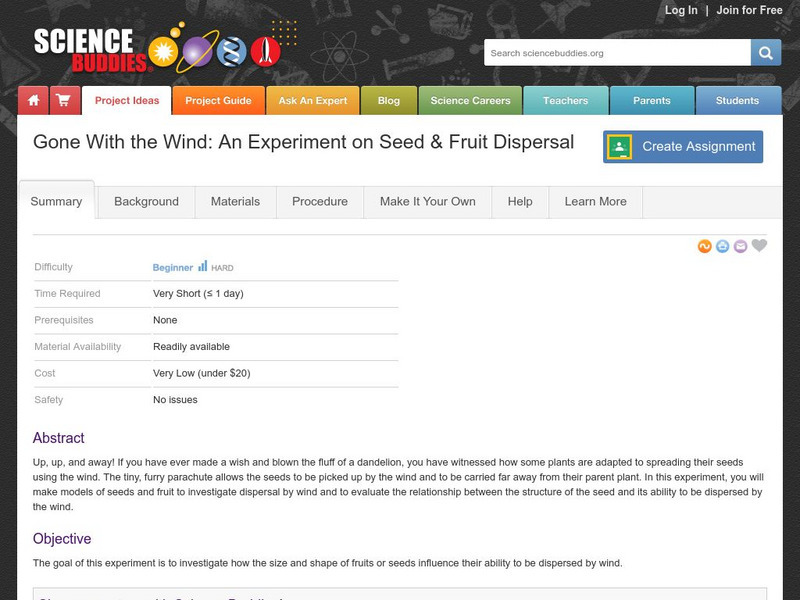Image resolution: width=800 pixels, height=600 pixels.
Task: Click the 'Very Short (≤ 1 day)' value
Action: pos(198,293)
